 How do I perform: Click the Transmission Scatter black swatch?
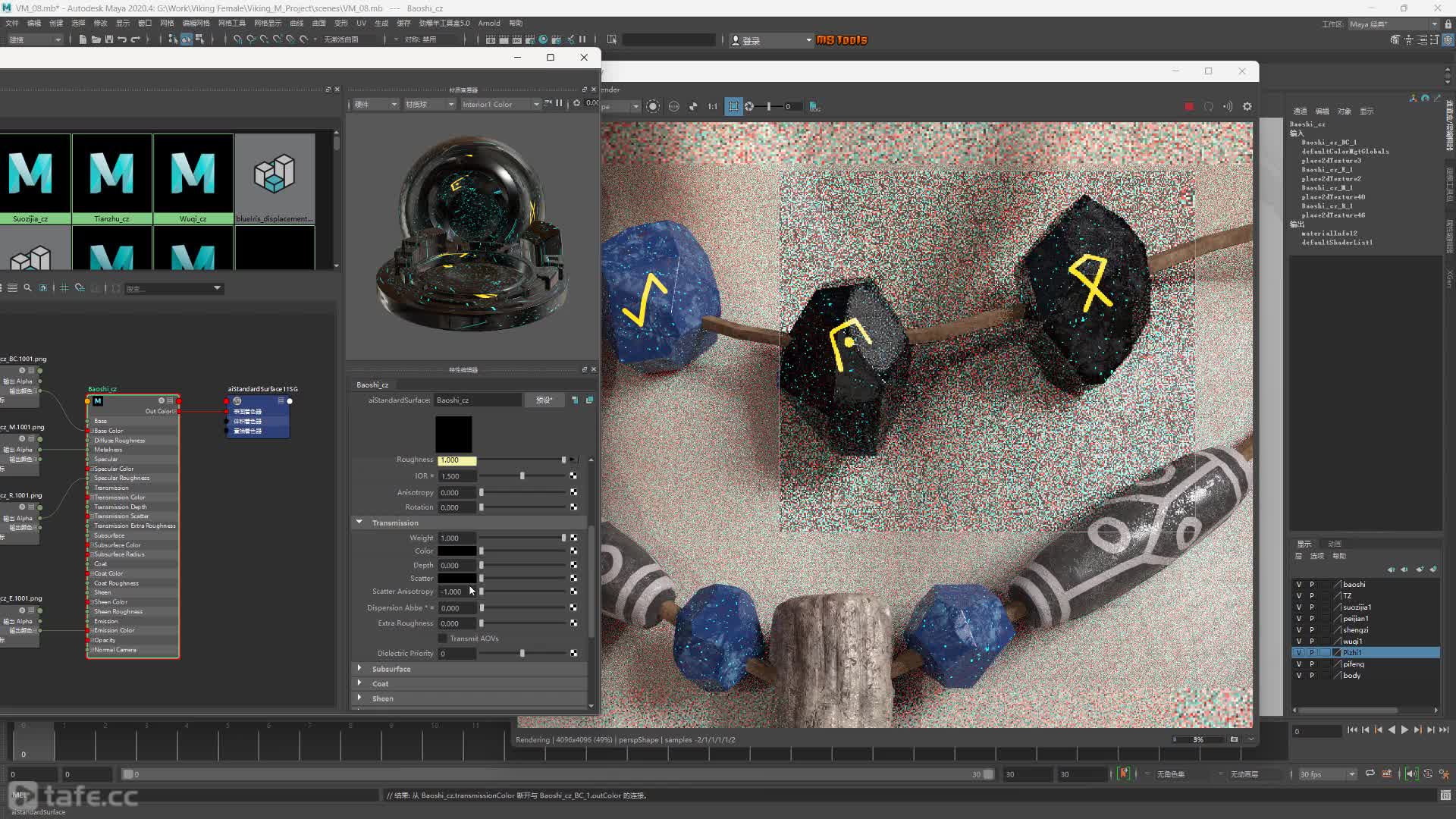coord(457,579)
